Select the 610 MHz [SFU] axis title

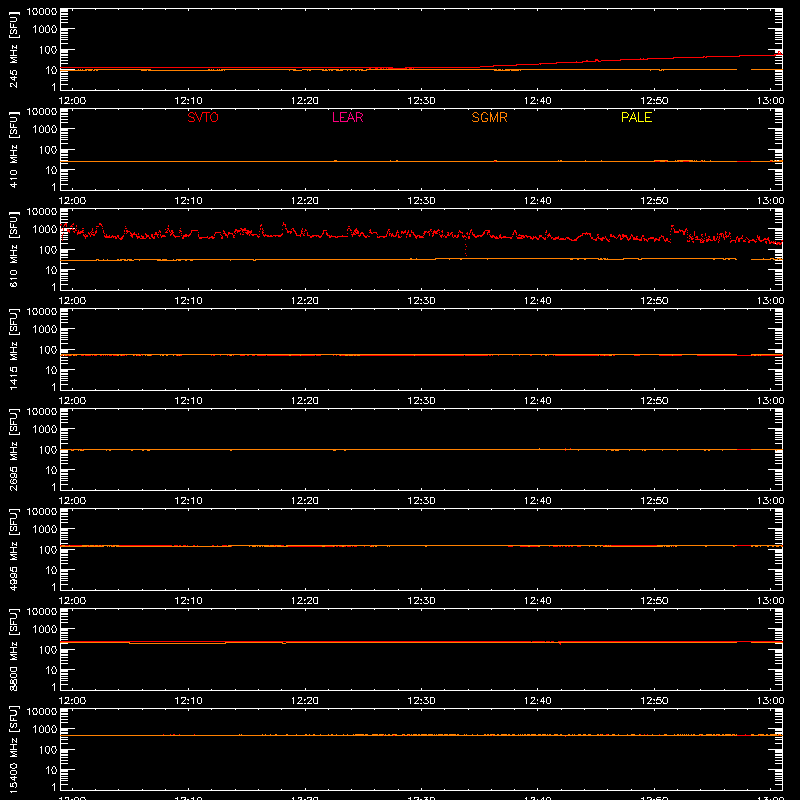point(14,250)
